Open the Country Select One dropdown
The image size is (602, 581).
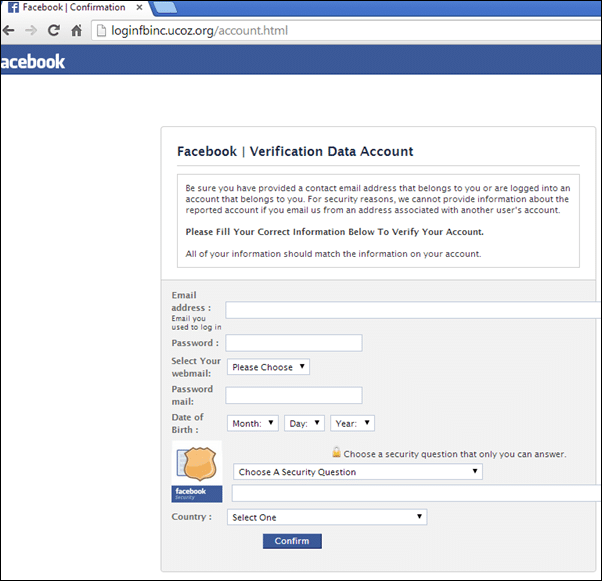tap(327, 517)
